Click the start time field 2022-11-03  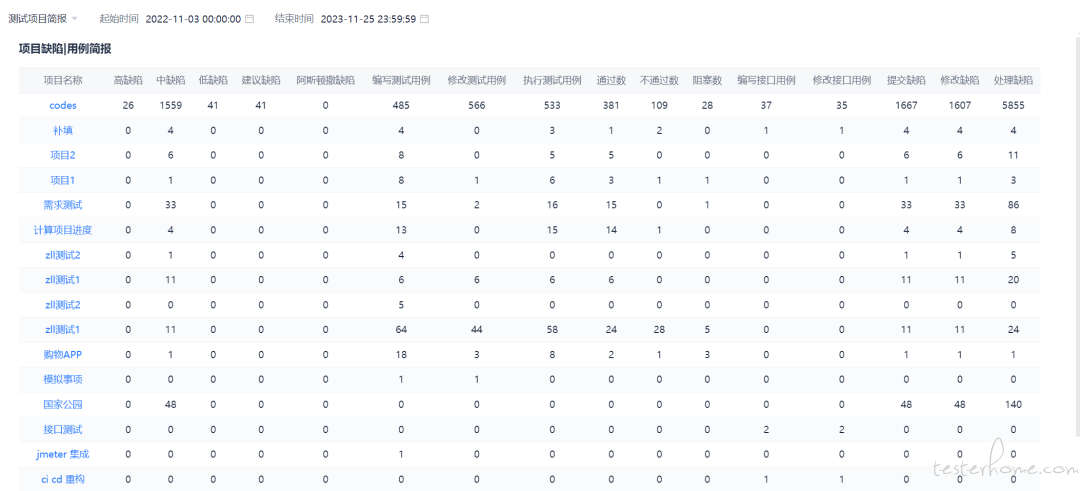tap(193, 19)
